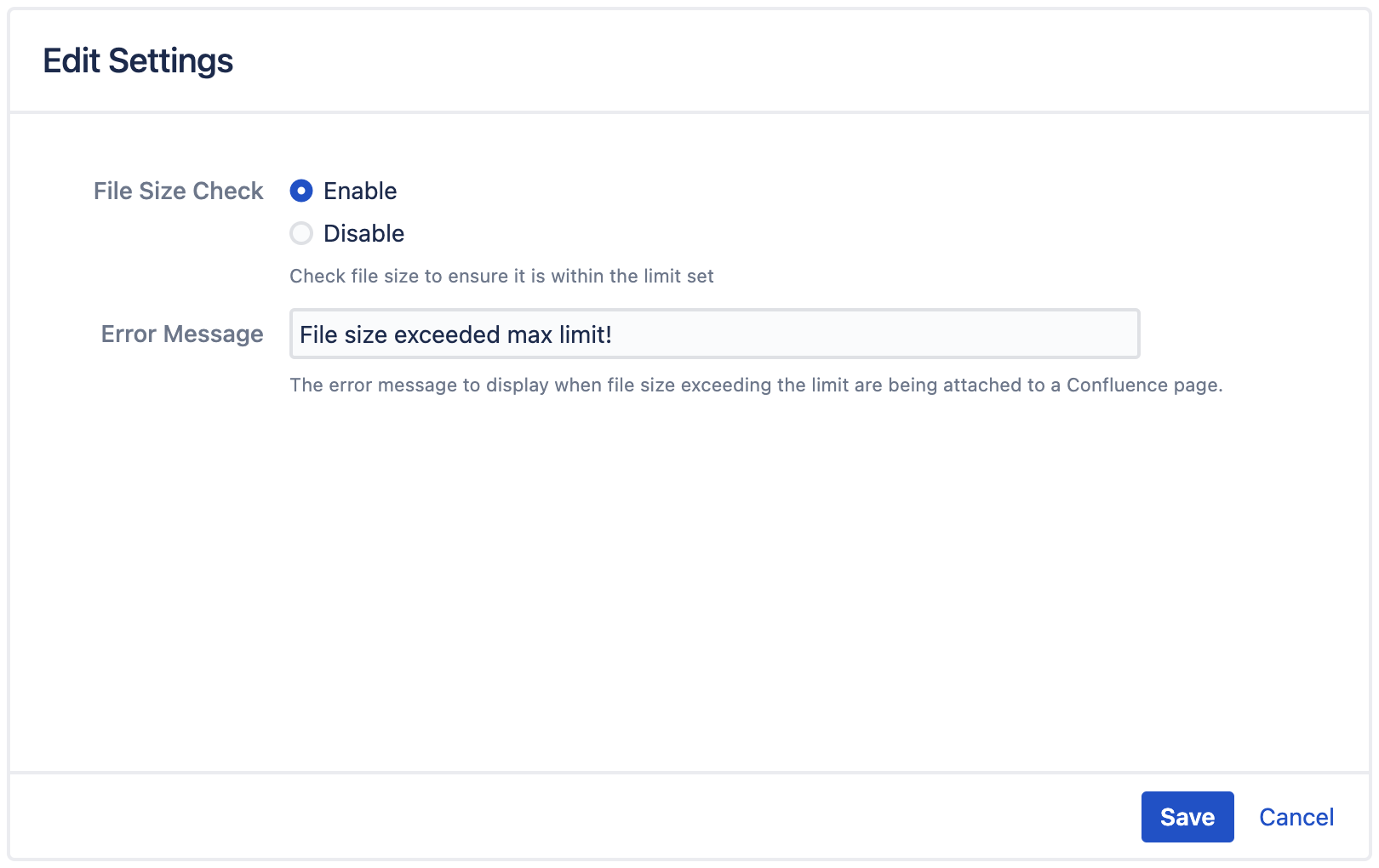The height and width of the screenshot is (868, 1379).
Task: Confirm settings with Save
Action: (1187, 816)
